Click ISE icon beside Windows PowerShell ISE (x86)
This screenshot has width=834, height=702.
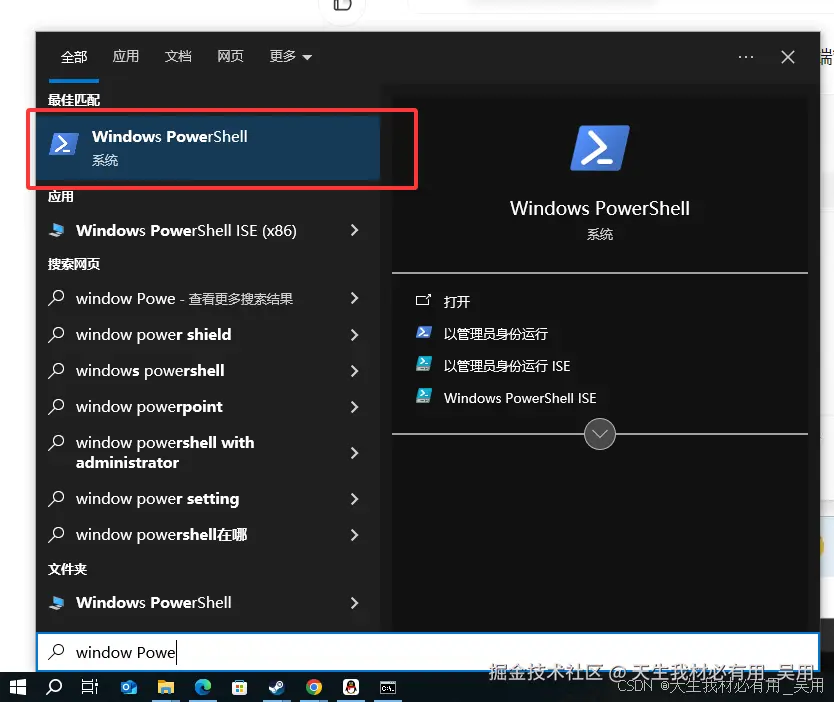57,230
